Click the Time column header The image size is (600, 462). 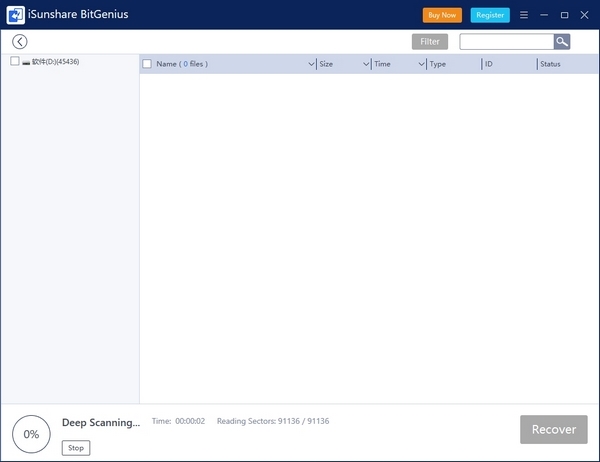click(x=382, y=64)
